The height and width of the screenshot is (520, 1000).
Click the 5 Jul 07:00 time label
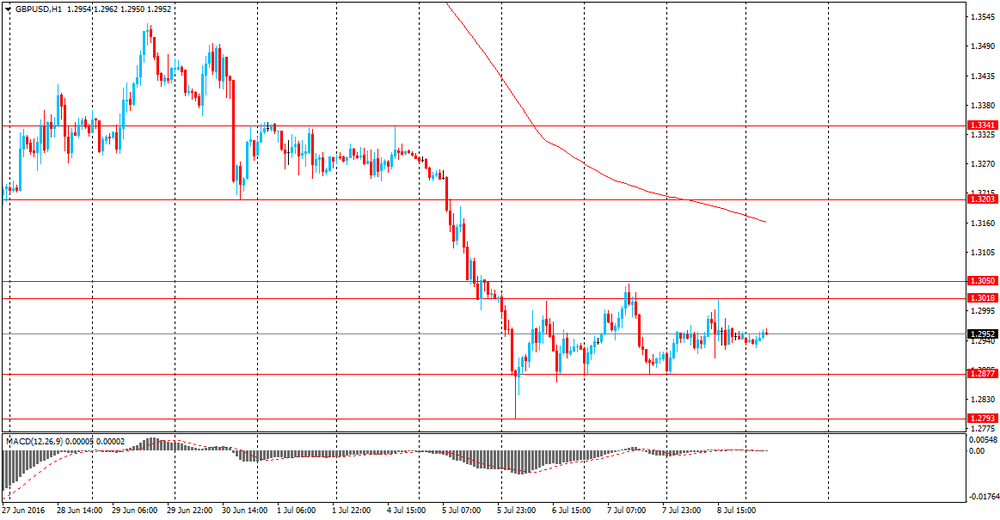(461, 510)
